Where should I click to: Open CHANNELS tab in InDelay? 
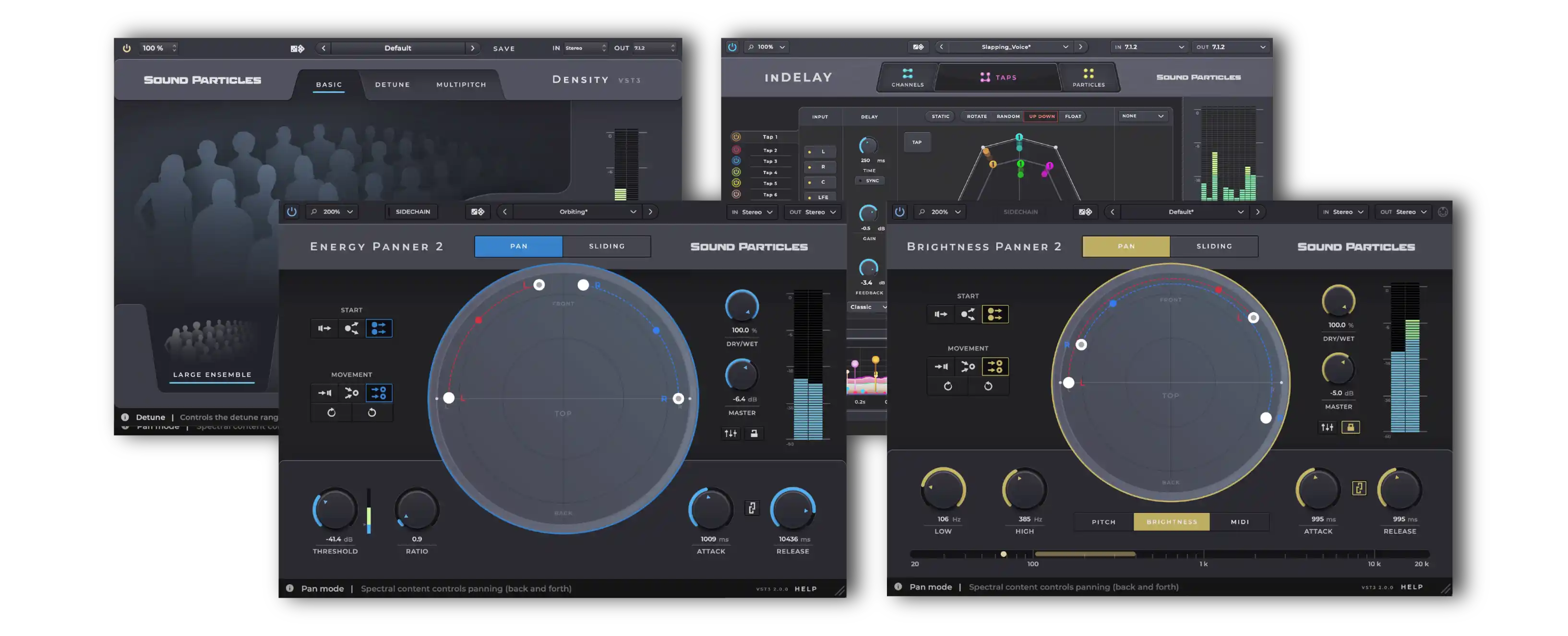[x=907, y=78]
